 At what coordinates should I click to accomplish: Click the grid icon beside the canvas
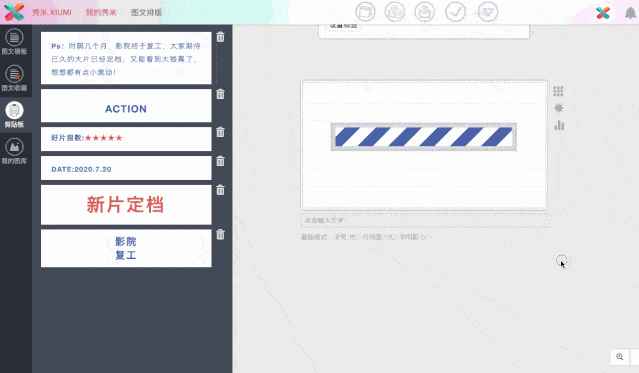558,91
